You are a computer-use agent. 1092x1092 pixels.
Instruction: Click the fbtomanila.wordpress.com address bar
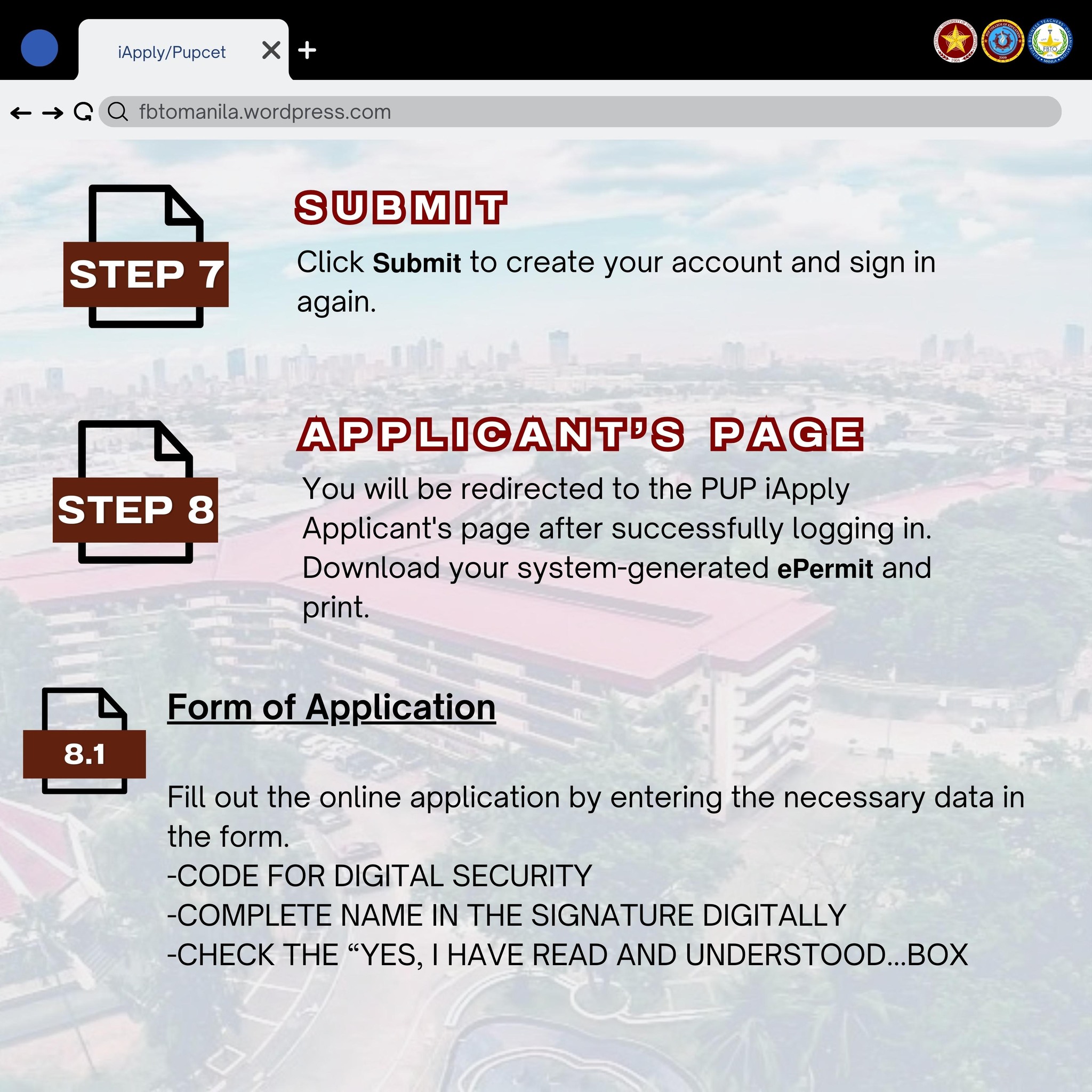coord(580,111)
